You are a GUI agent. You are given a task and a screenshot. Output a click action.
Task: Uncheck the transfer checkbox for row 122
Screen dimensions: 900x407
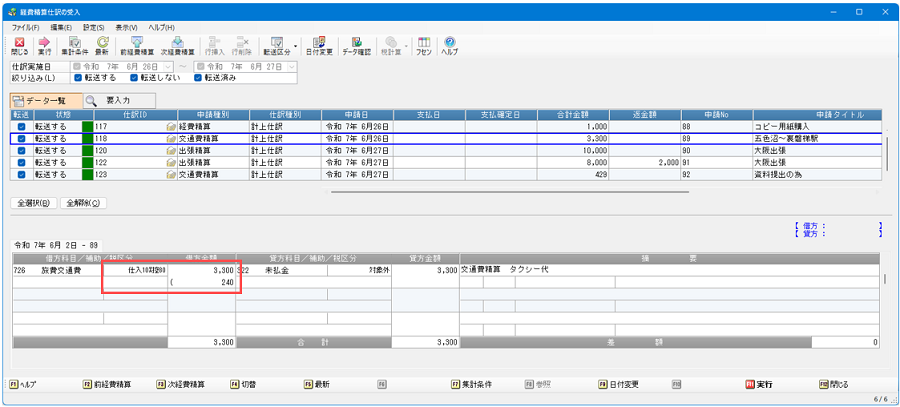point(21,162)
